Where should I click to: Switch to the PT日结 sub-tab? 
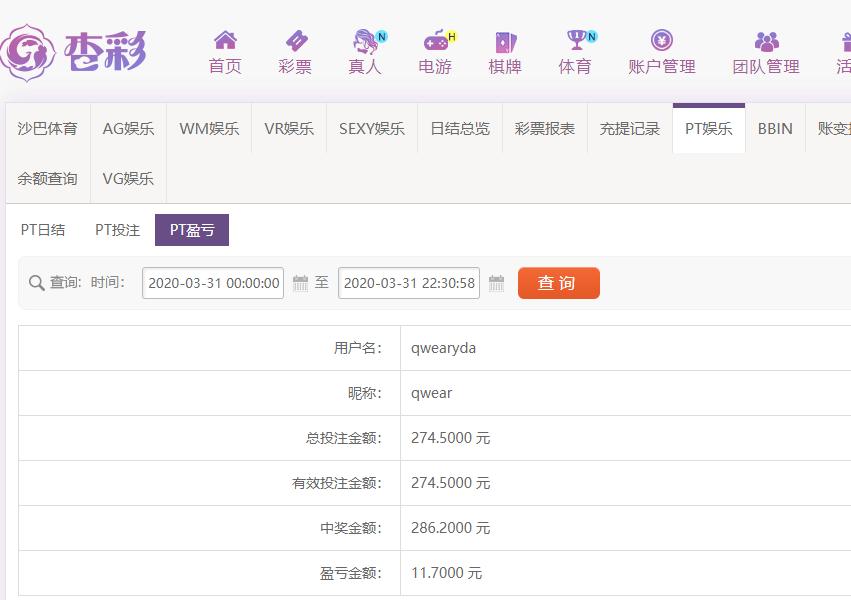point(43,230)
